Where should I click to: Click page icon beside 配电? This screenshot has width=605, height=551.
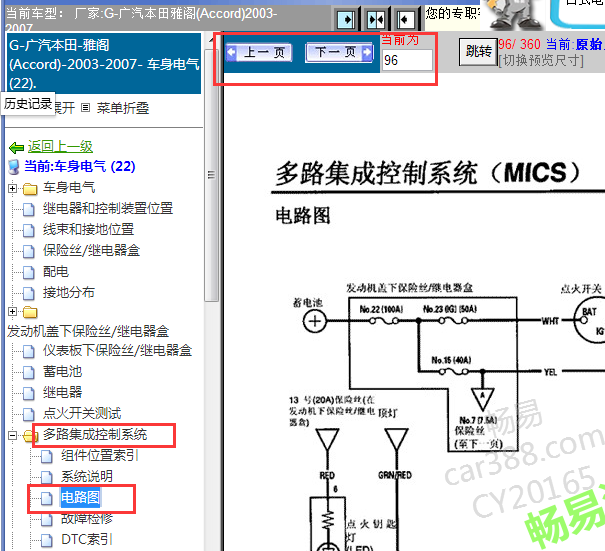(29, 272)
